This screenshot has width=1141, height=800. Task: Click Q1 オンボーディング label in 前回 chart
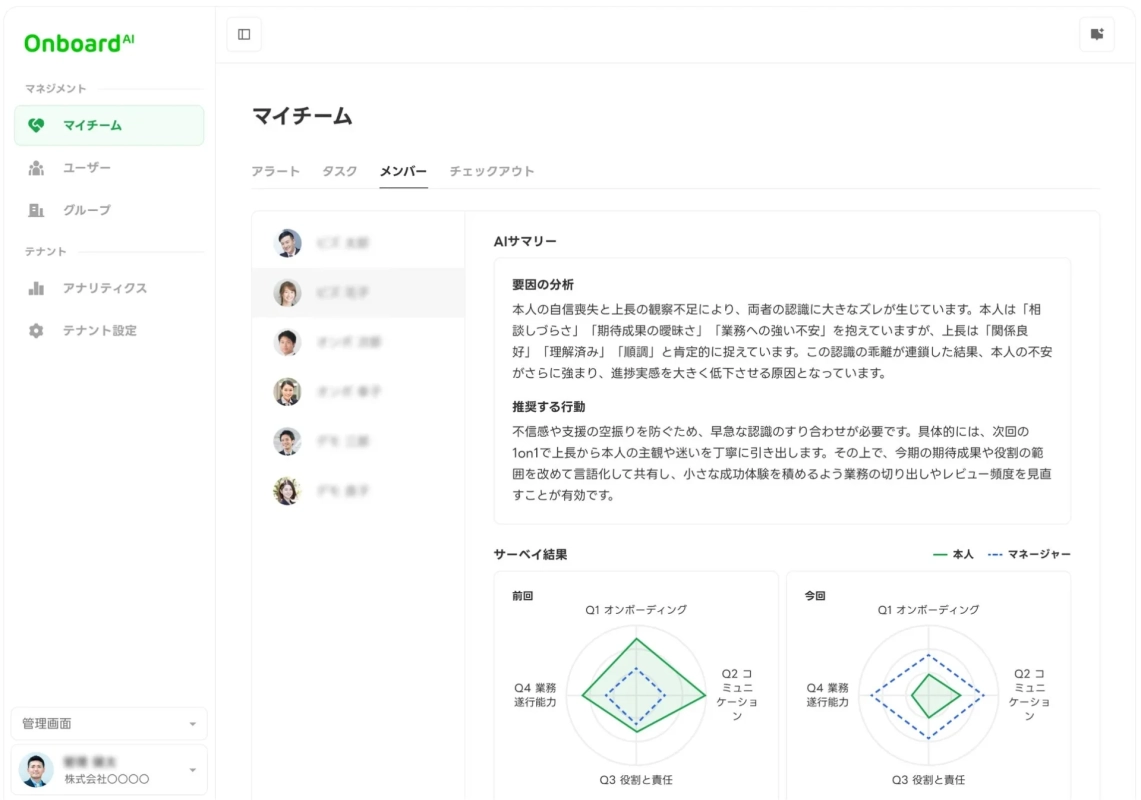(636, 610)
